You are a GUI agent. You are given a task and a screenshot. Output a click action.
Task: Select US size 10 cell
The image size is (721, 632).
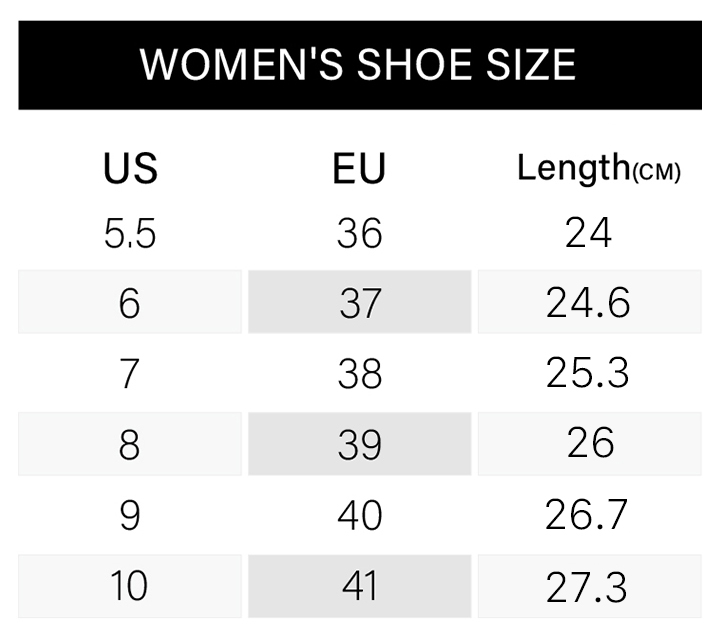130,586
